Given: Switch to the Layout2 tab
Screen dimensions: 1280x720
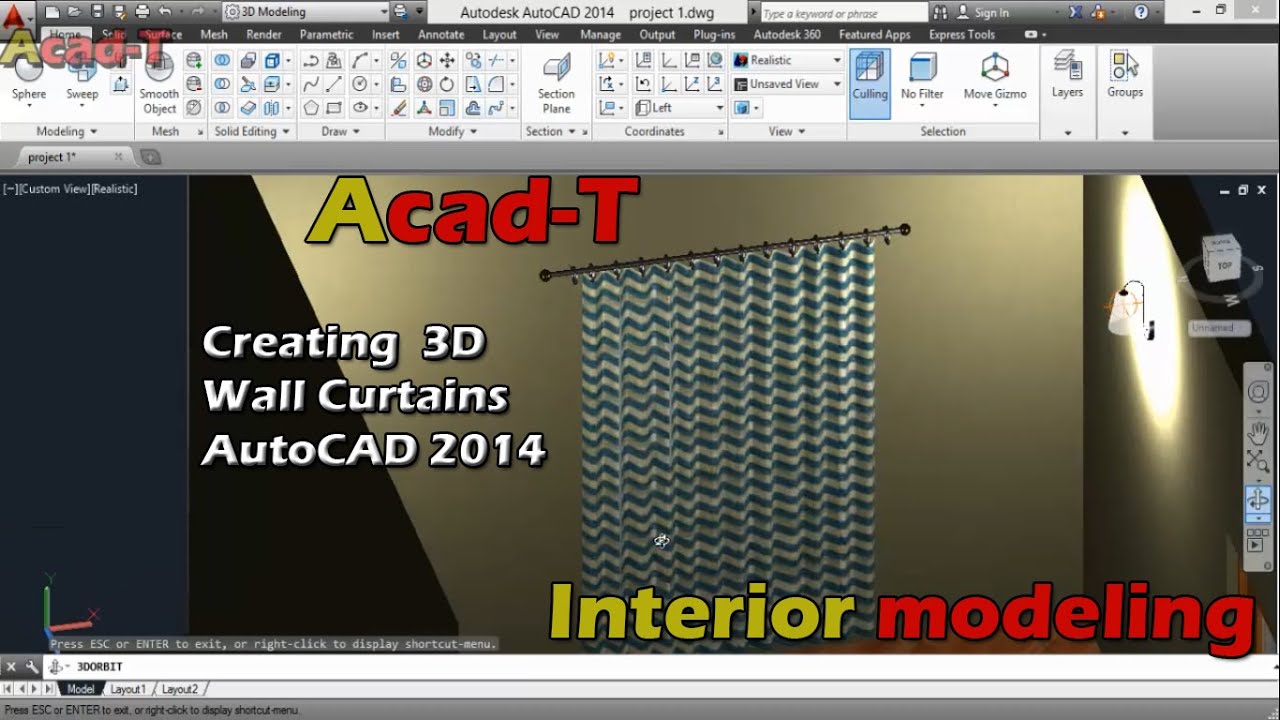Looking at the screenshot, I should point(180,689).
